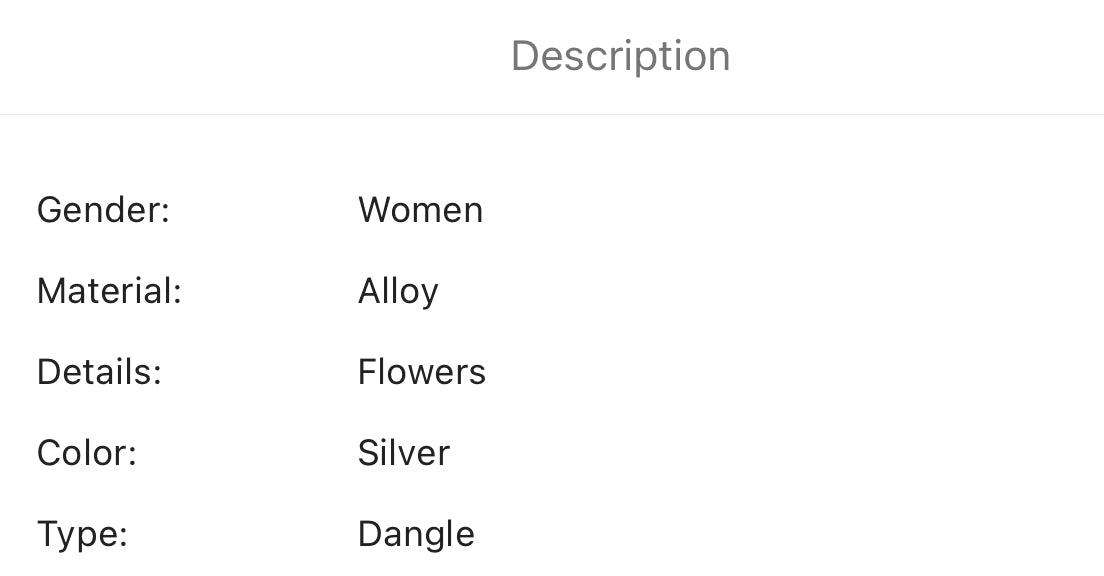Click the letter 'W' in Women
Screen dimensions: 1104x576
pos(377,210)
